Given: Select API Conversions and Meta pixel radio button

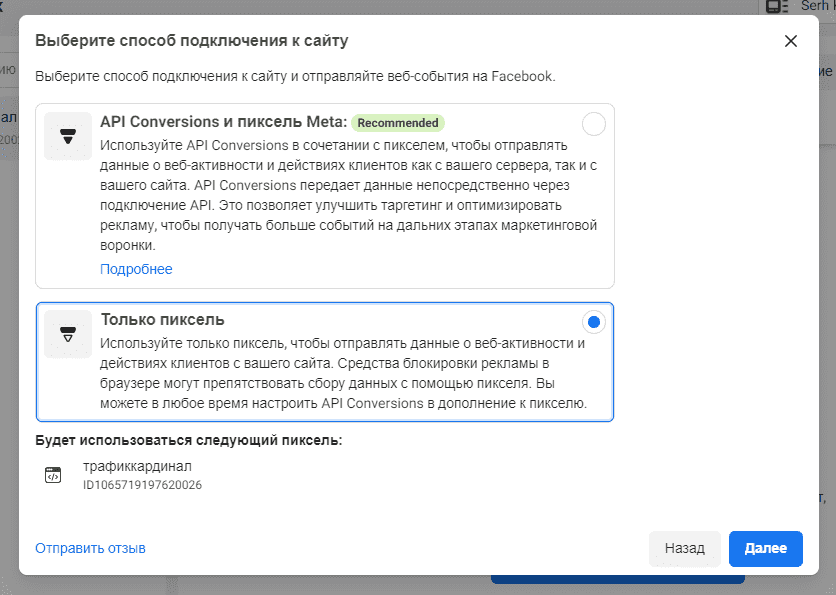Looking at the screenshot, I should coord(593,124).
